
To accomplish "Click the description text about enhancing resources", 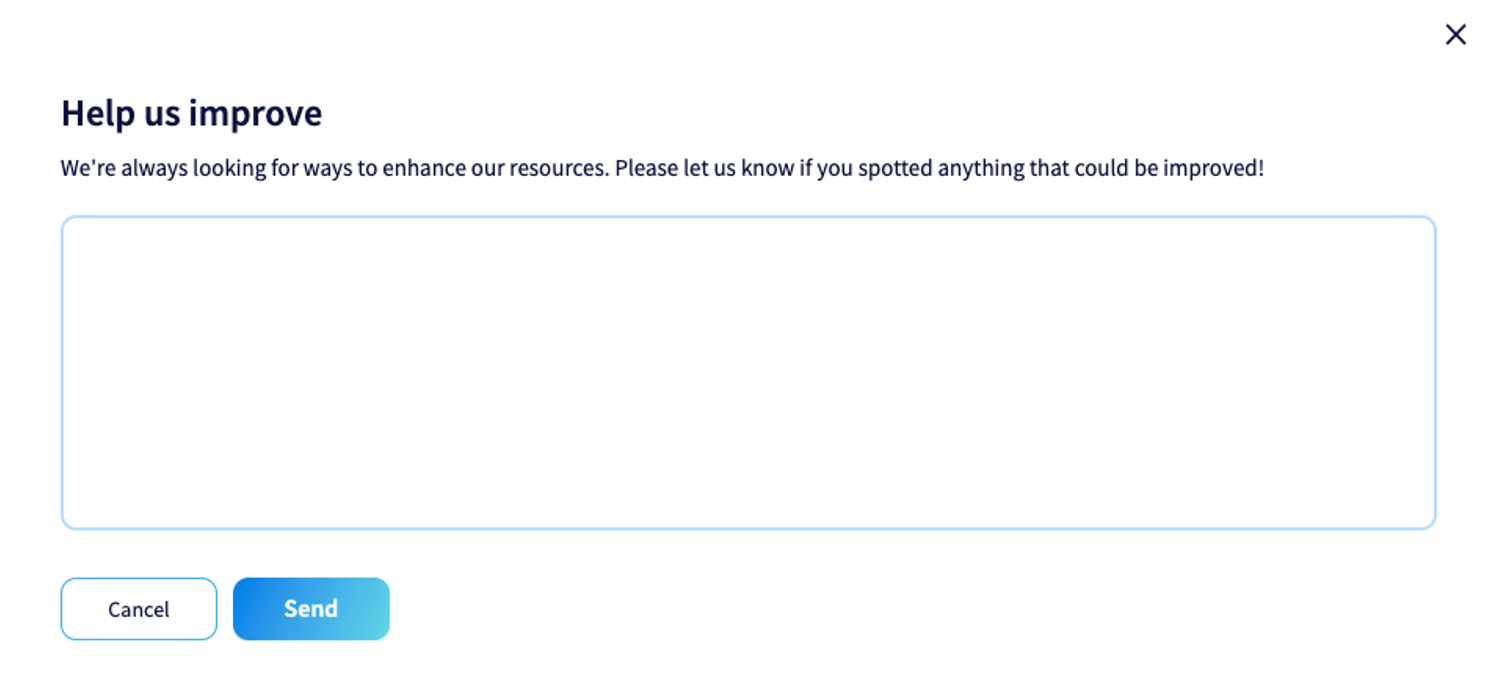I will point(662,168).
